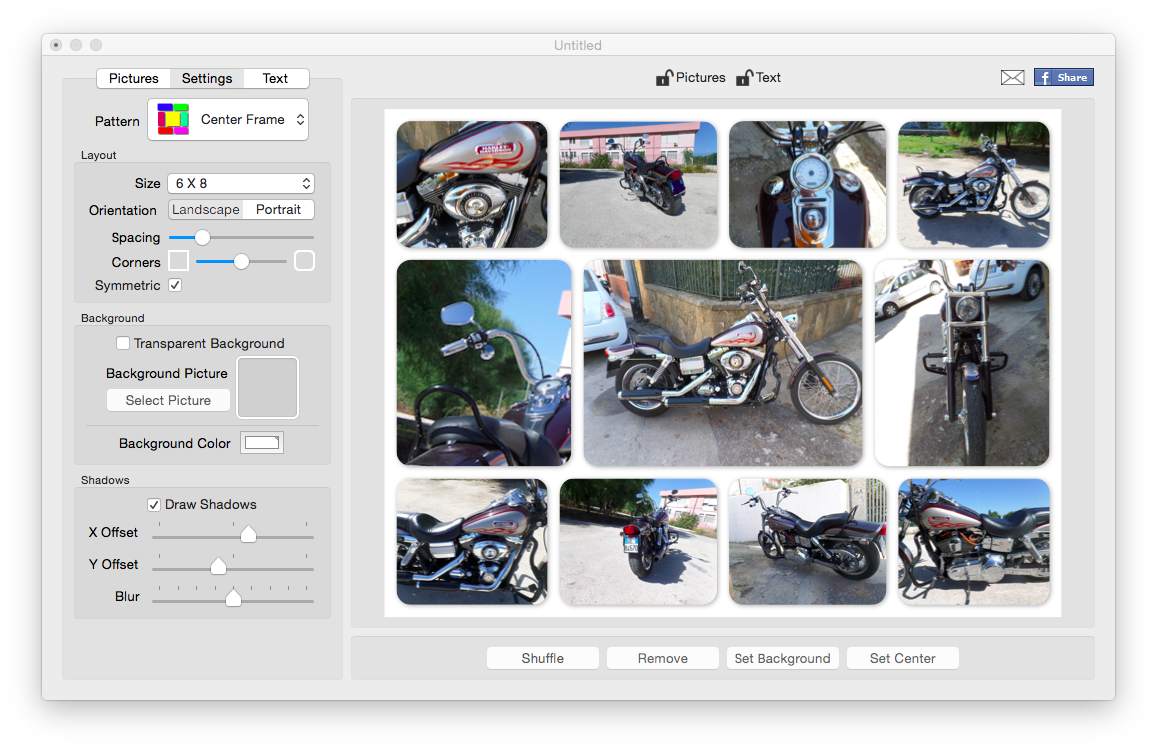Lock the Pictures with the padlock icon
The height and width of the screenshot is (750, 1157).
tap(664, 76)
